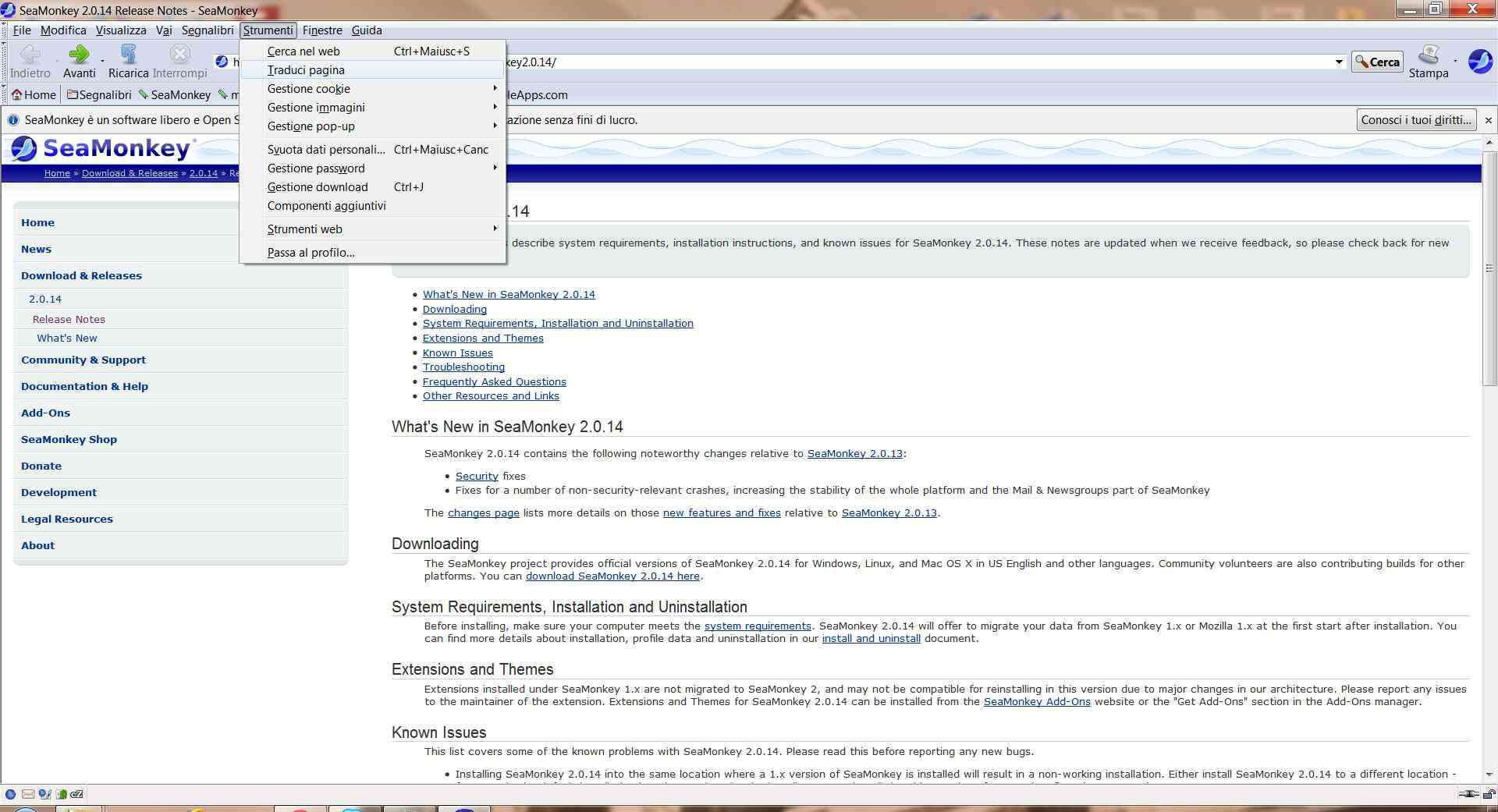The width and height of the screenshot is (1498, 812).
Task: Open Mail from the status bar envelope icon
Action: [x=28, y=794]
